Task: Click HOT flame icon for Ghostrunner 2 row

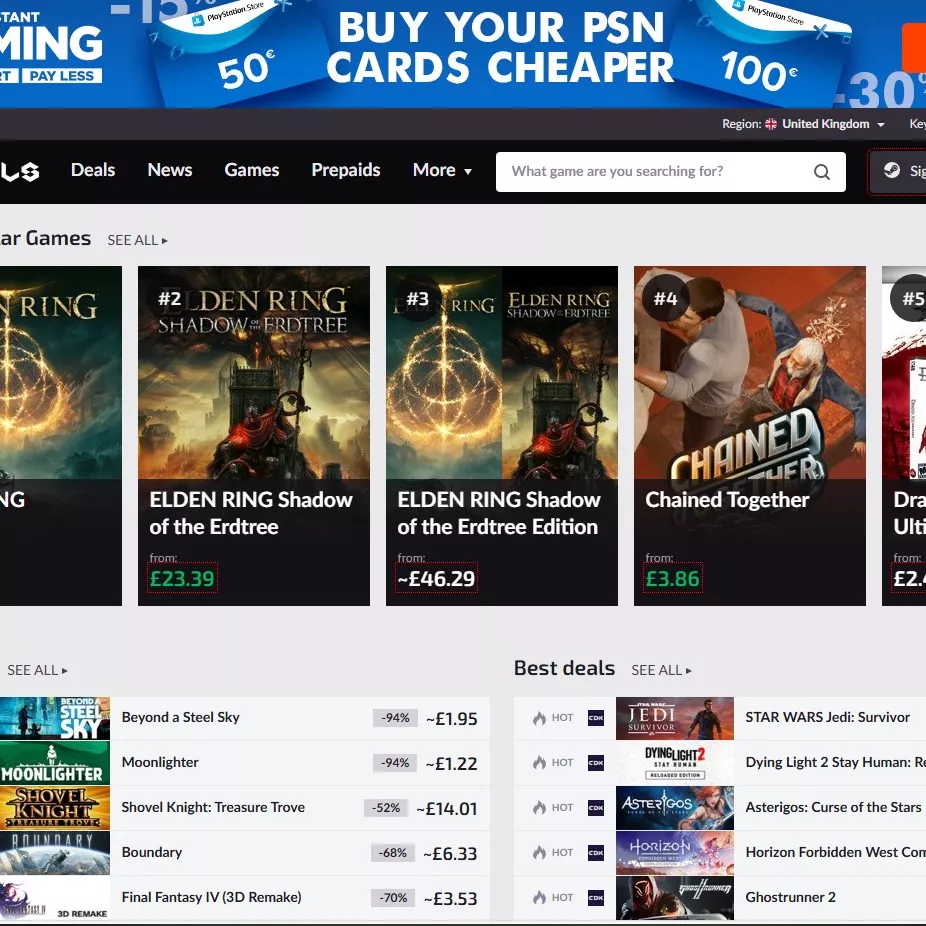Action: [539, 898]
